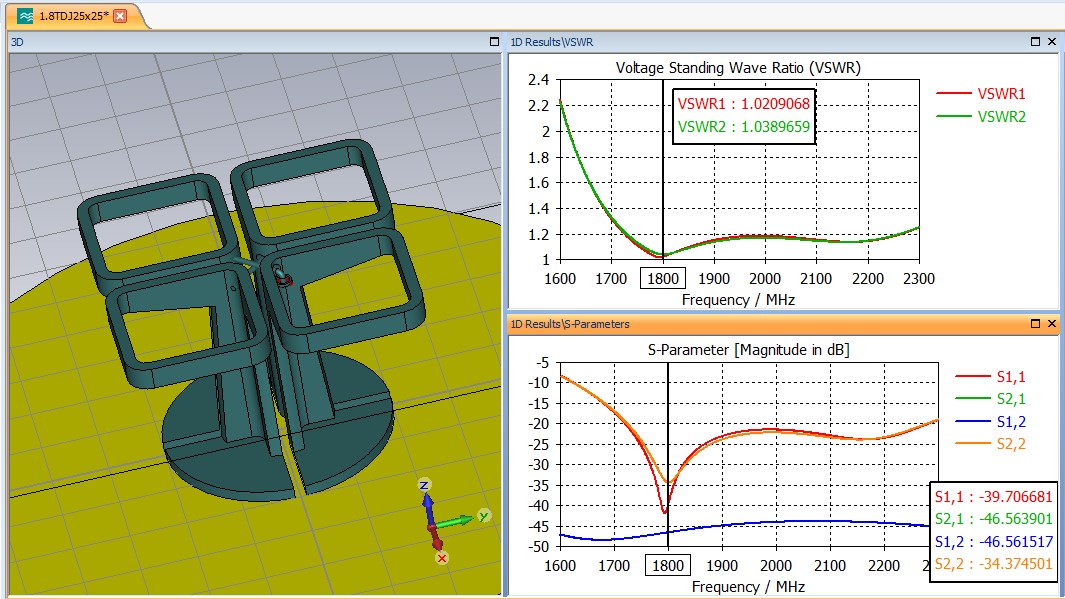Screen dimensions: 1065x599
Task: Close the VSWR results panel
Action: point(1051,42)
